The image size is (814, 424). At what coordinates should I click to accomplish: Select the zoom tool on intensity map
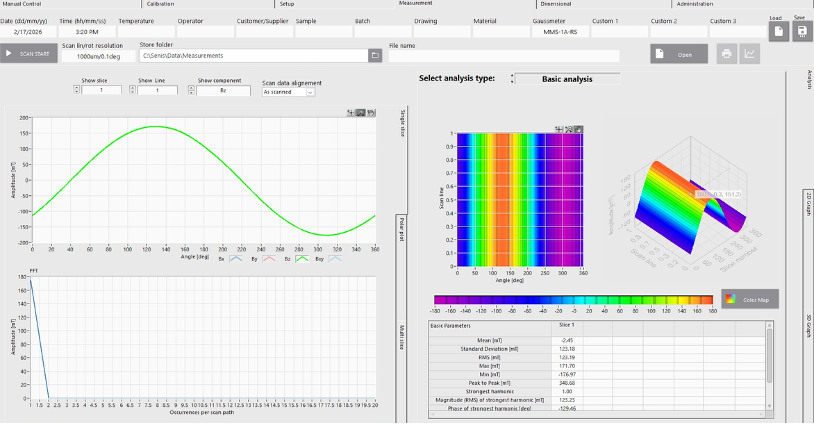click(568, 129)
